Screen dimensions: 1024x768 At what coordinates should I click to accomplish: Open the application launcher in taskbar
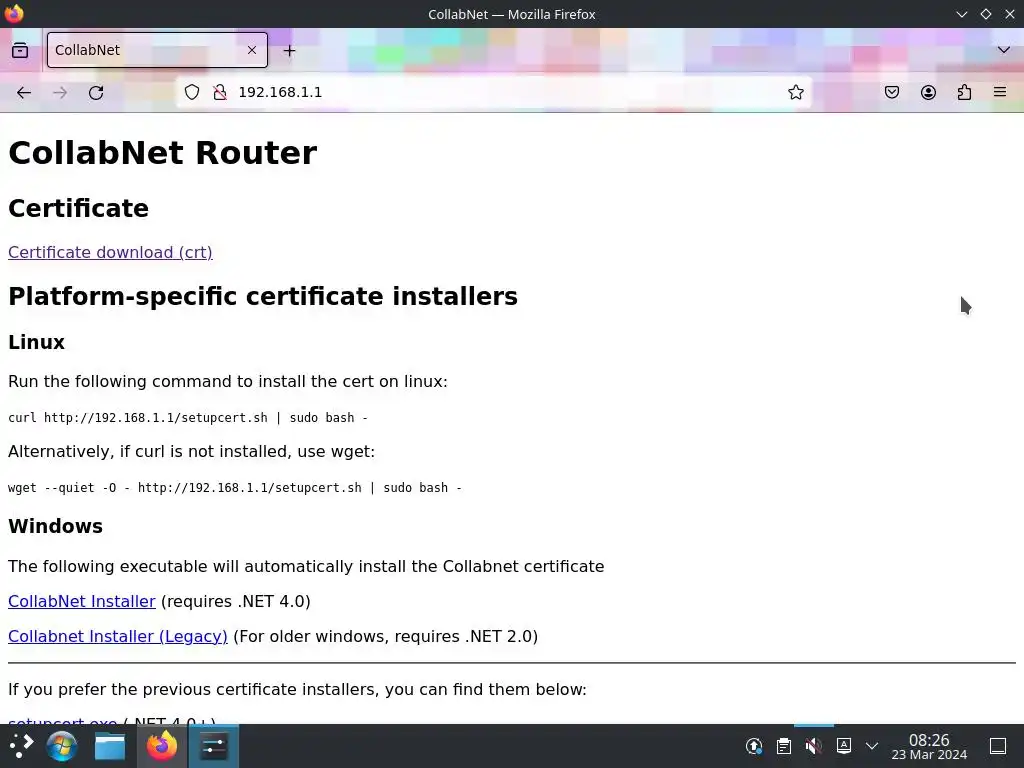click(x=21, y=746)
